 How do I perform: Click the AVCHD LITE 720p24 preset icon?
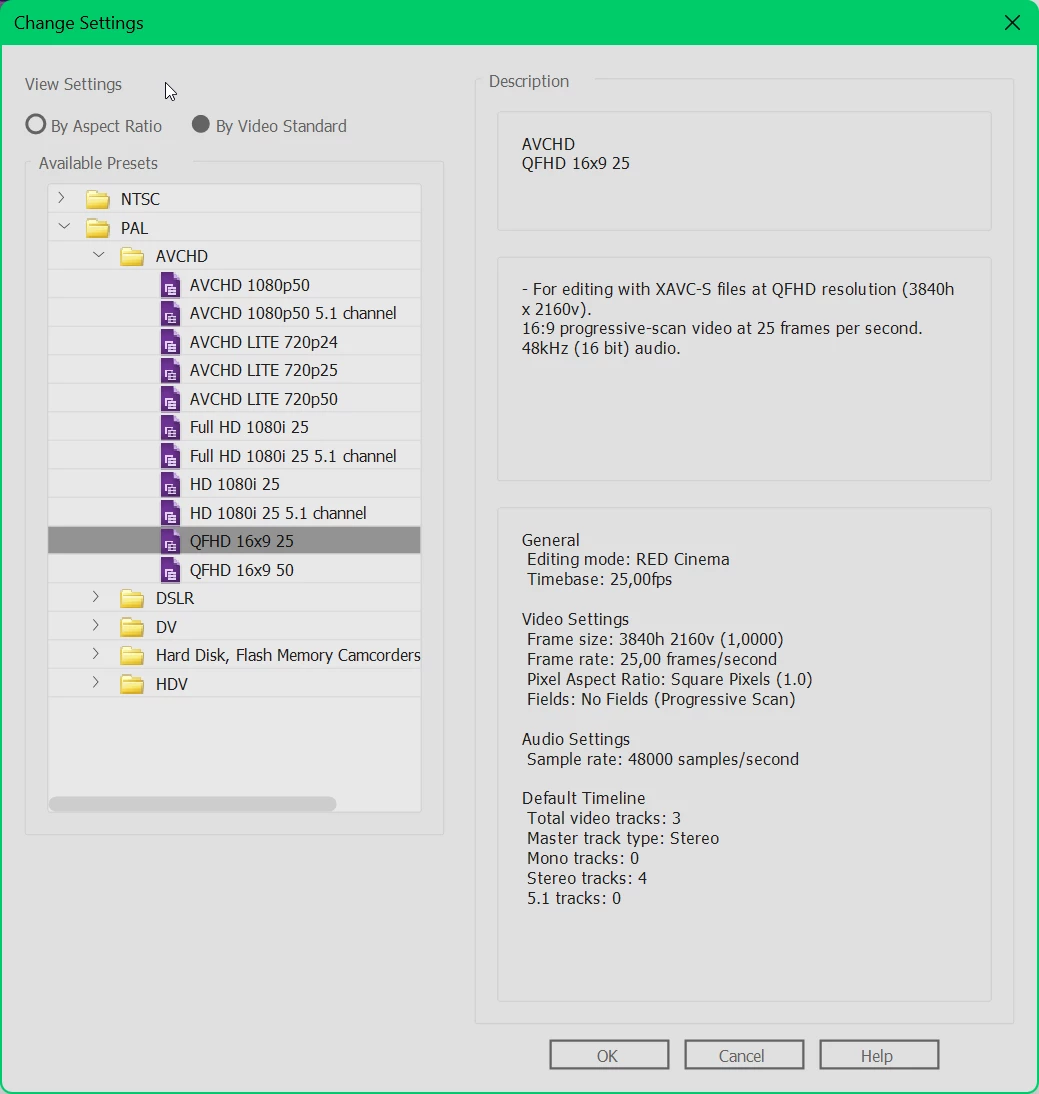tap(170, 343)
